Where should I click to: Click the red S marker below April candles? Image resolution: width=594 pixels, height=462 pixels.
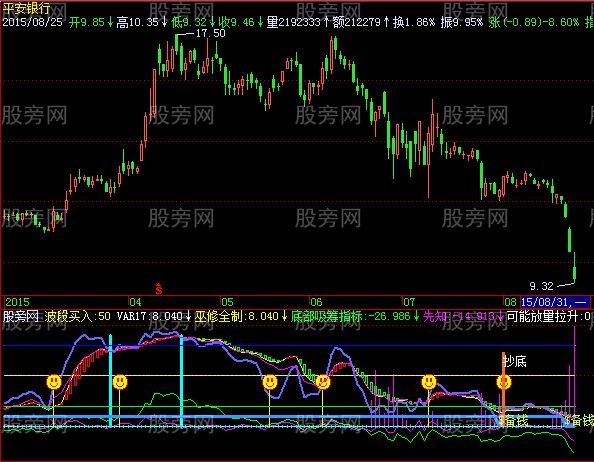pyautogui.click(x=159, y=289)
